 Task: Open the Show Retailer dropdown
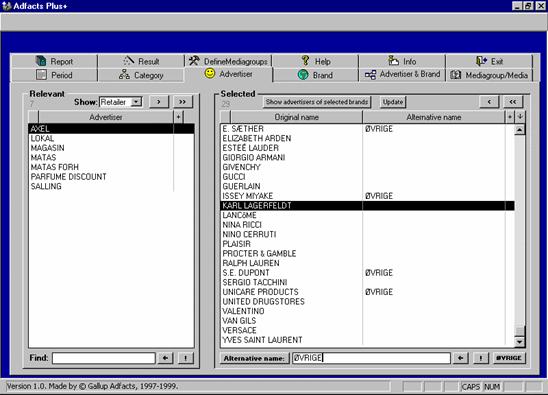[136, 102]
